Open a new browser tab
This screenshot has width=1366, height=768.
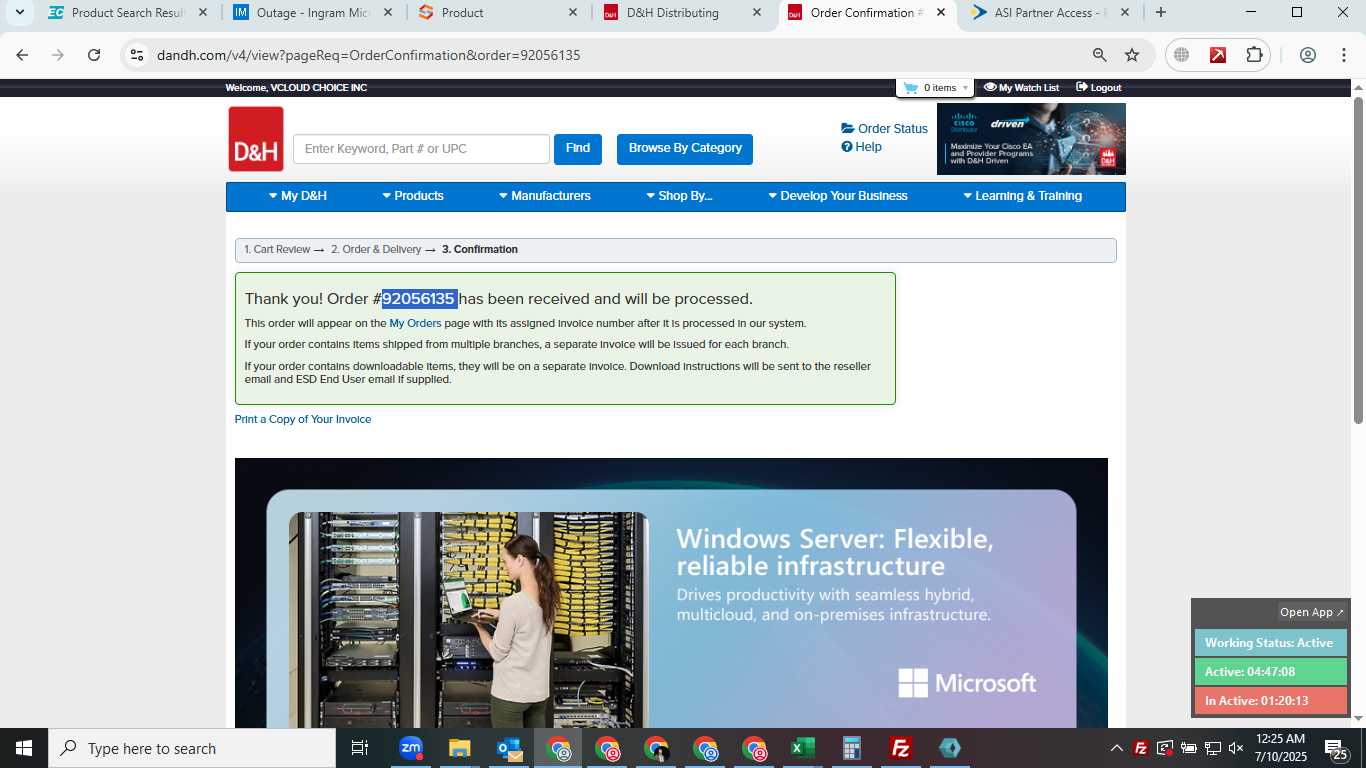click(1160, 13)
